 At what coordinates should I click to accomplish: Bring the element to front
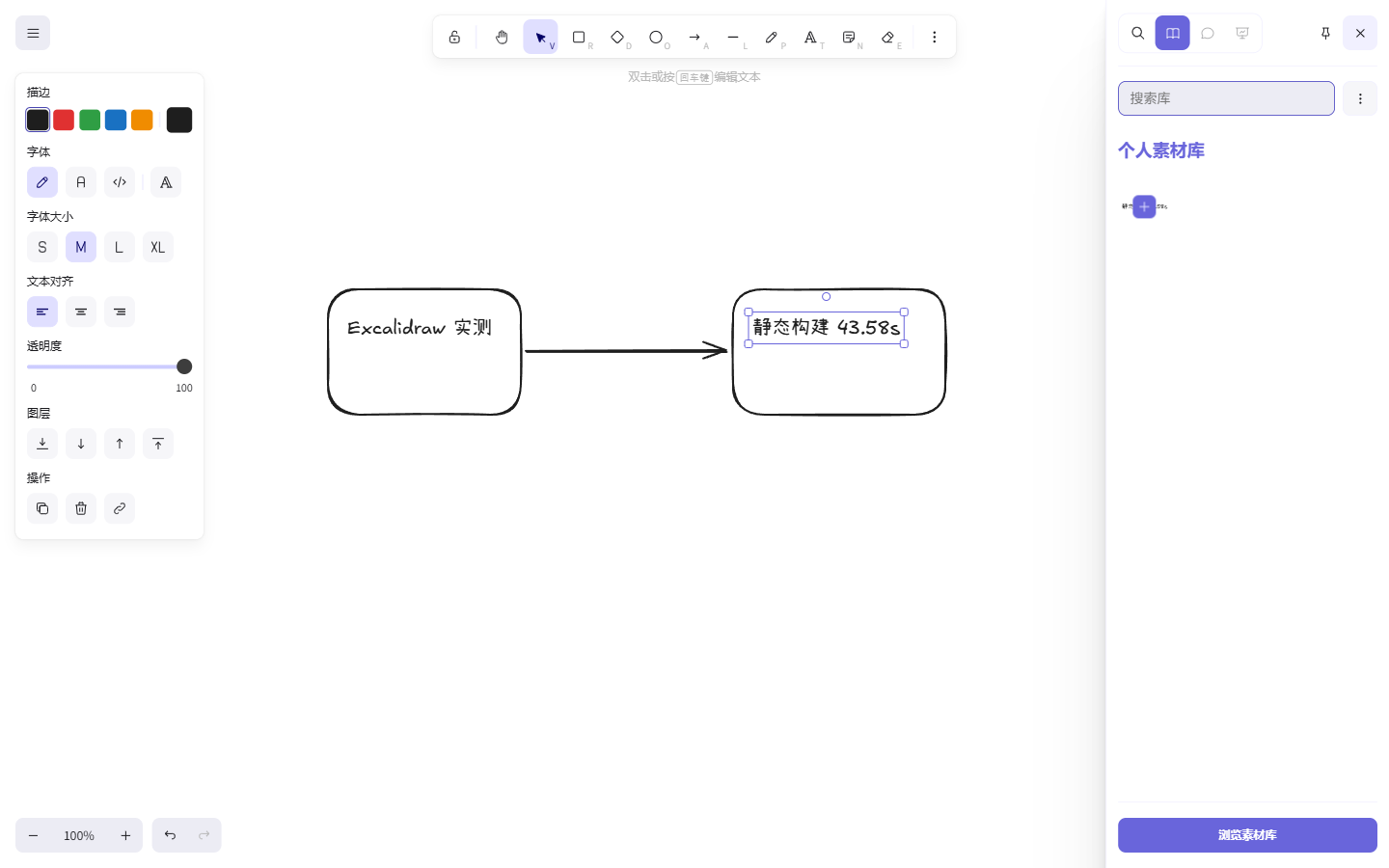tap(158, 444)
